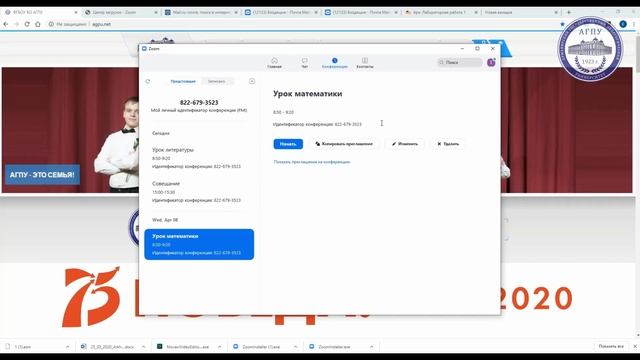
Task: Open the Контакты contacts icon in Zoom
Action: pyautogui.click(x=365, y=62)
